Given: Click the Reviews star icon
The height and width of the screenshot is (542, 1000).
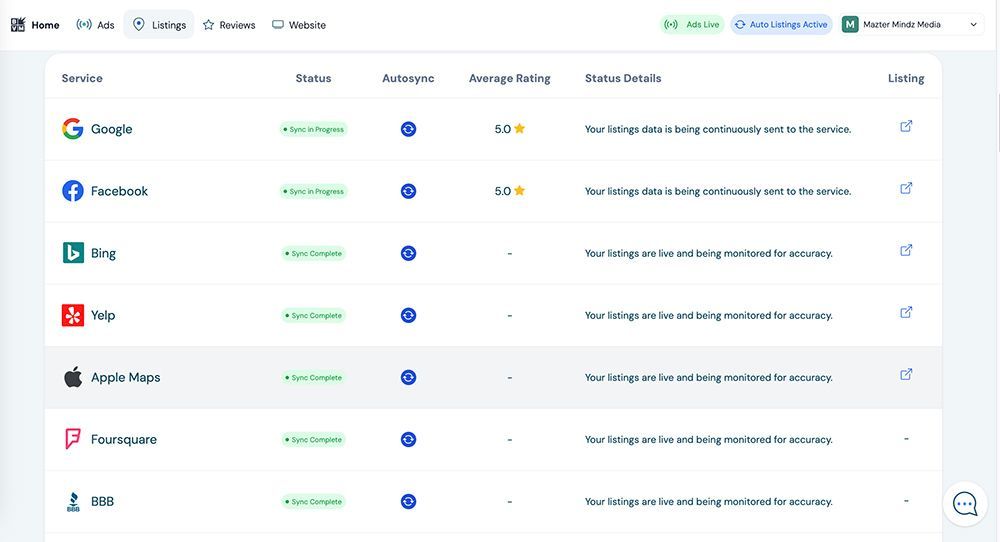Looking at the screenshot, I should click(x=209, y=25).
